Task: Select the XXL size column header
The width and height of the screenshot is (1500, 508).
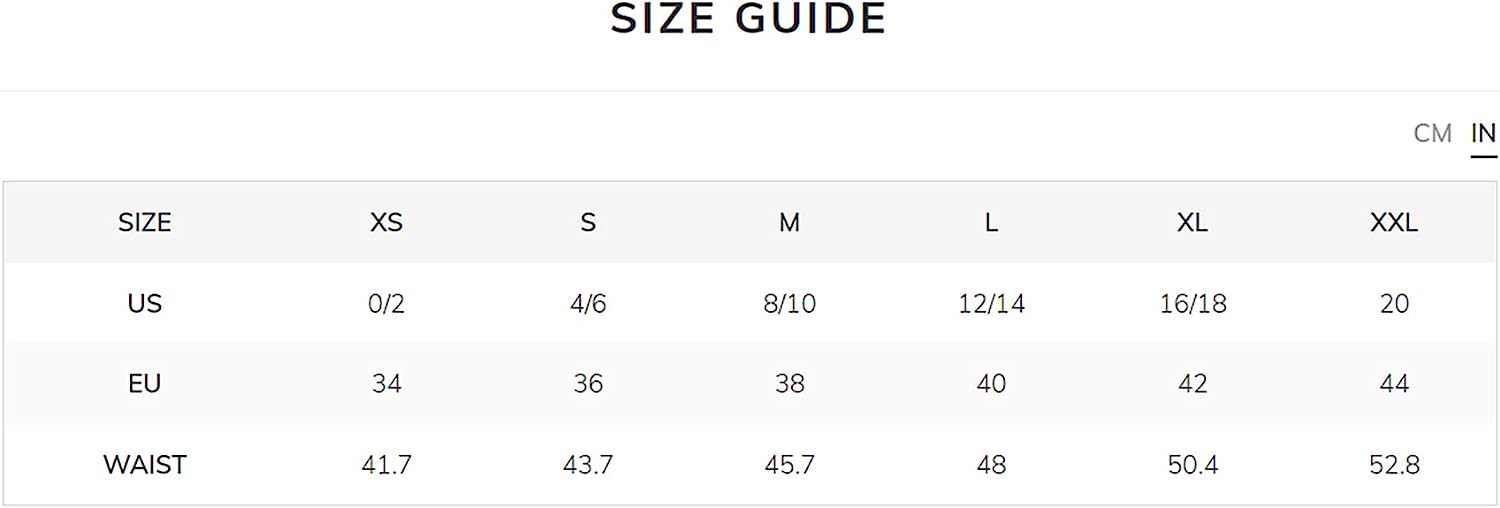Action: [x=1394, y=222]
